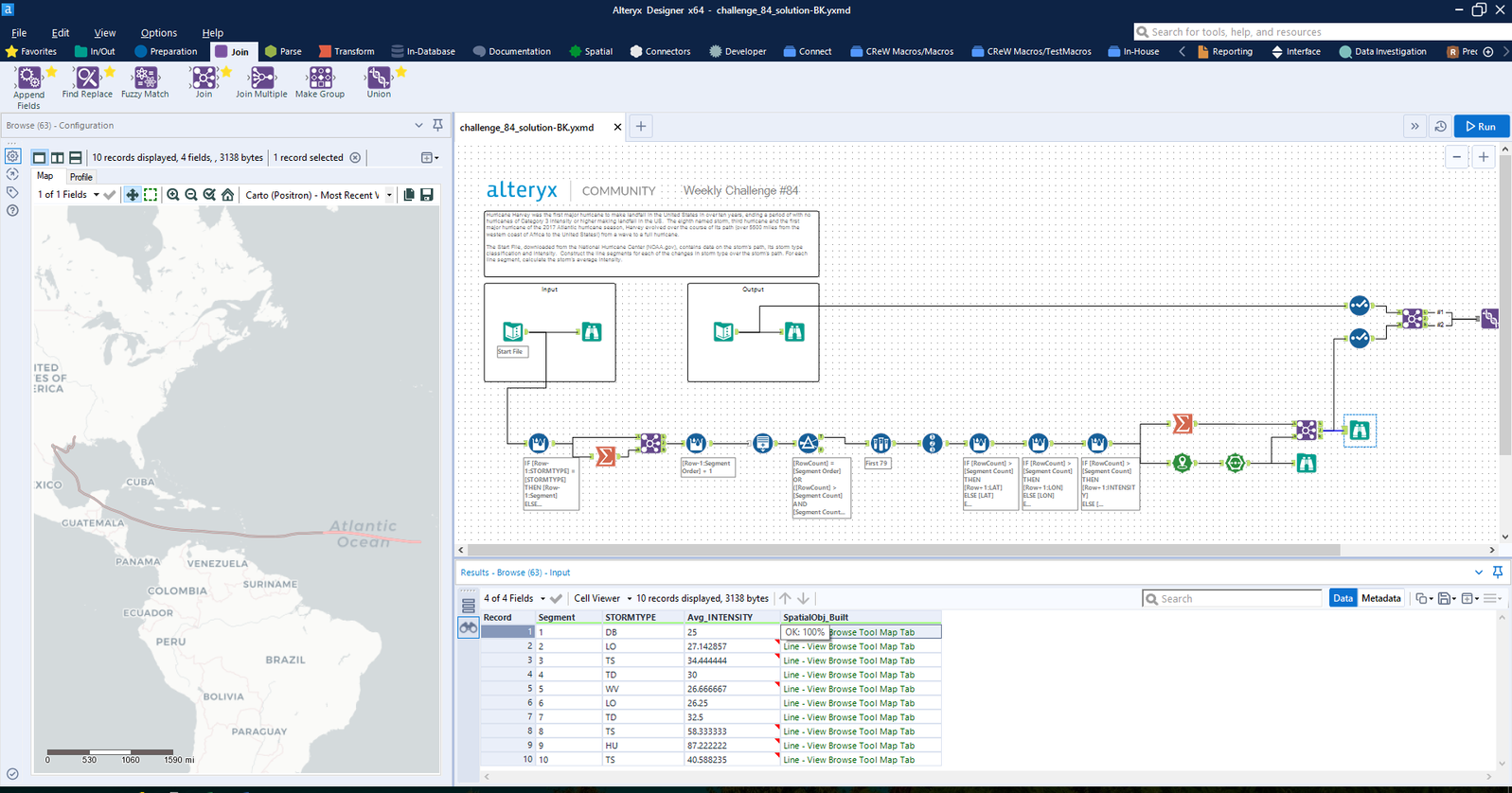Screen dimensions: 1512x793
Task: Switch to the Transform tool palette
Action: pyautogui.click(x=347, y=51)
